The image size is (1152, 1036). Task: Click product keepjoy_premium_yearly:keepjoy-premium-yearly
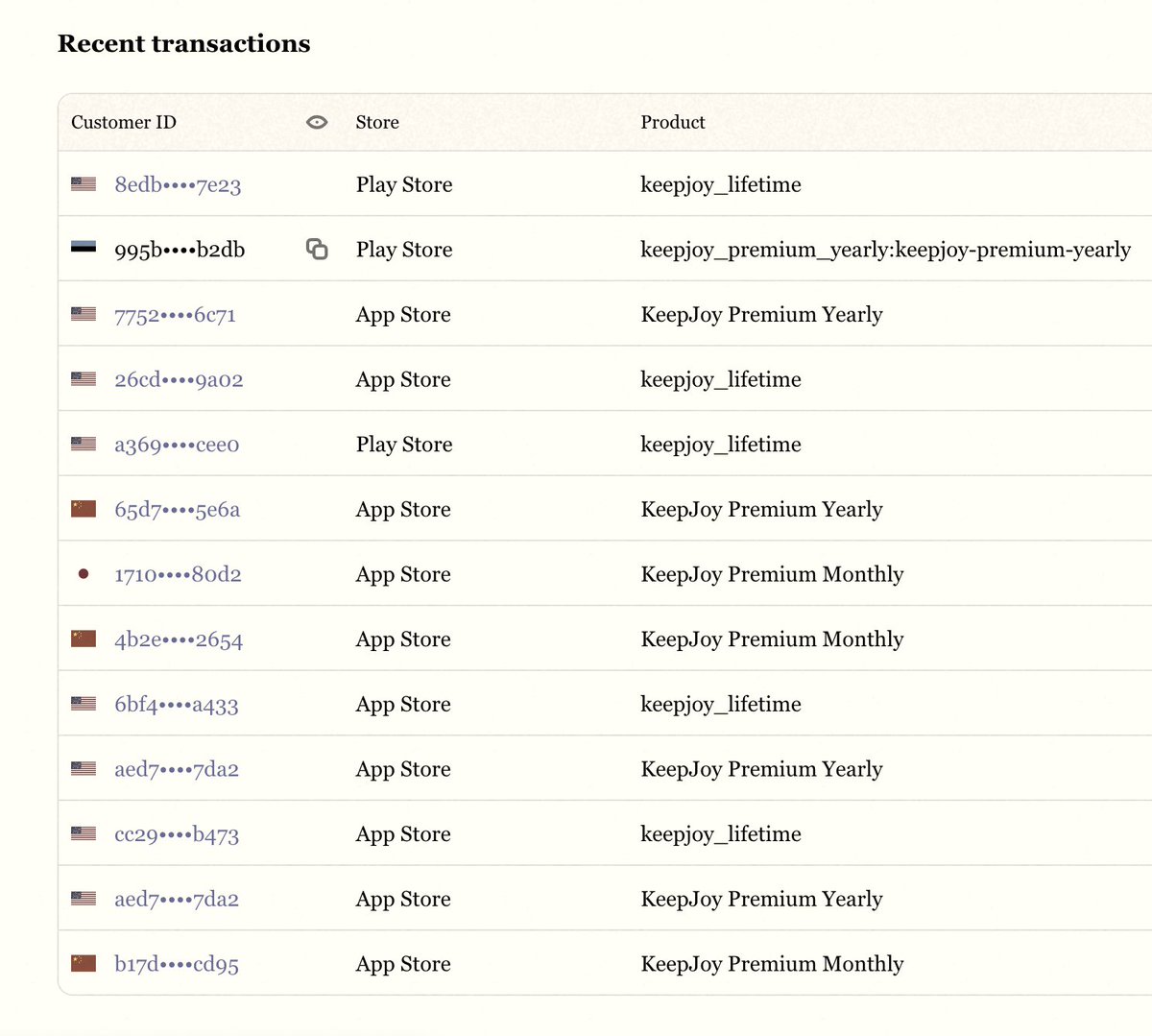click(x=886, y=250)
